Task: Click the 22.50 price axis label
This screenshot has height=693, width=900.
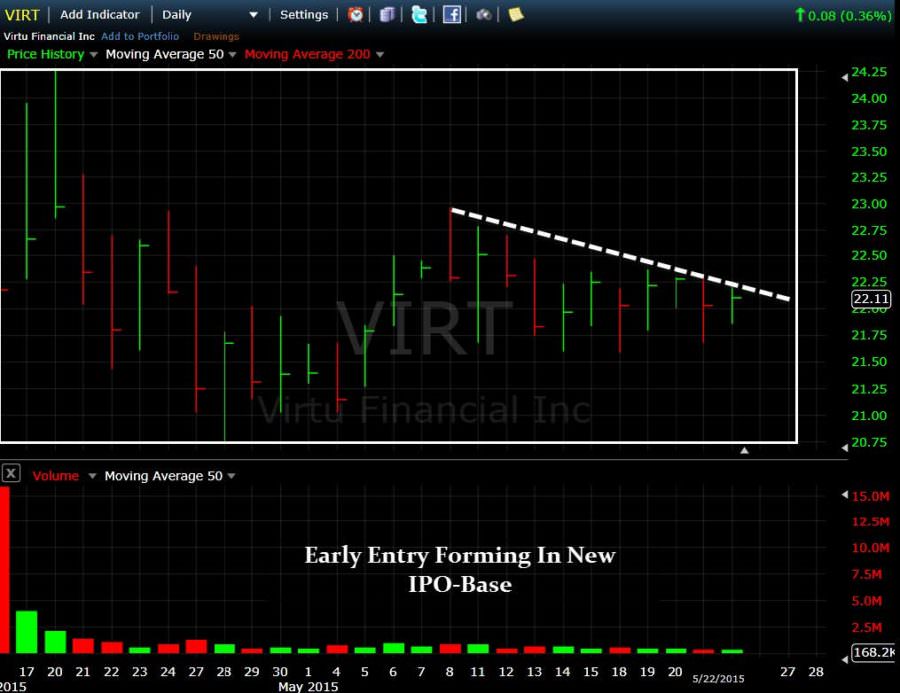Action: click(868, 255)
